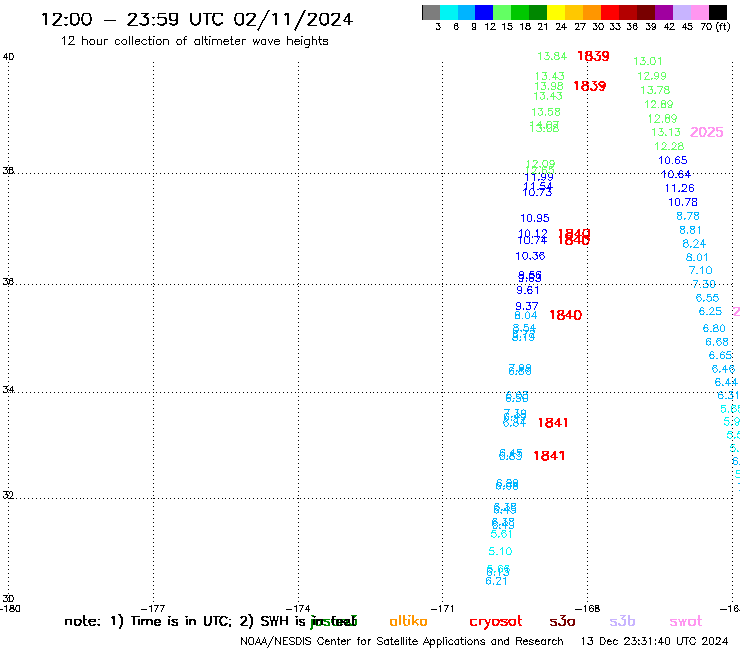Click the wave height value 9.37

(527, 306)
